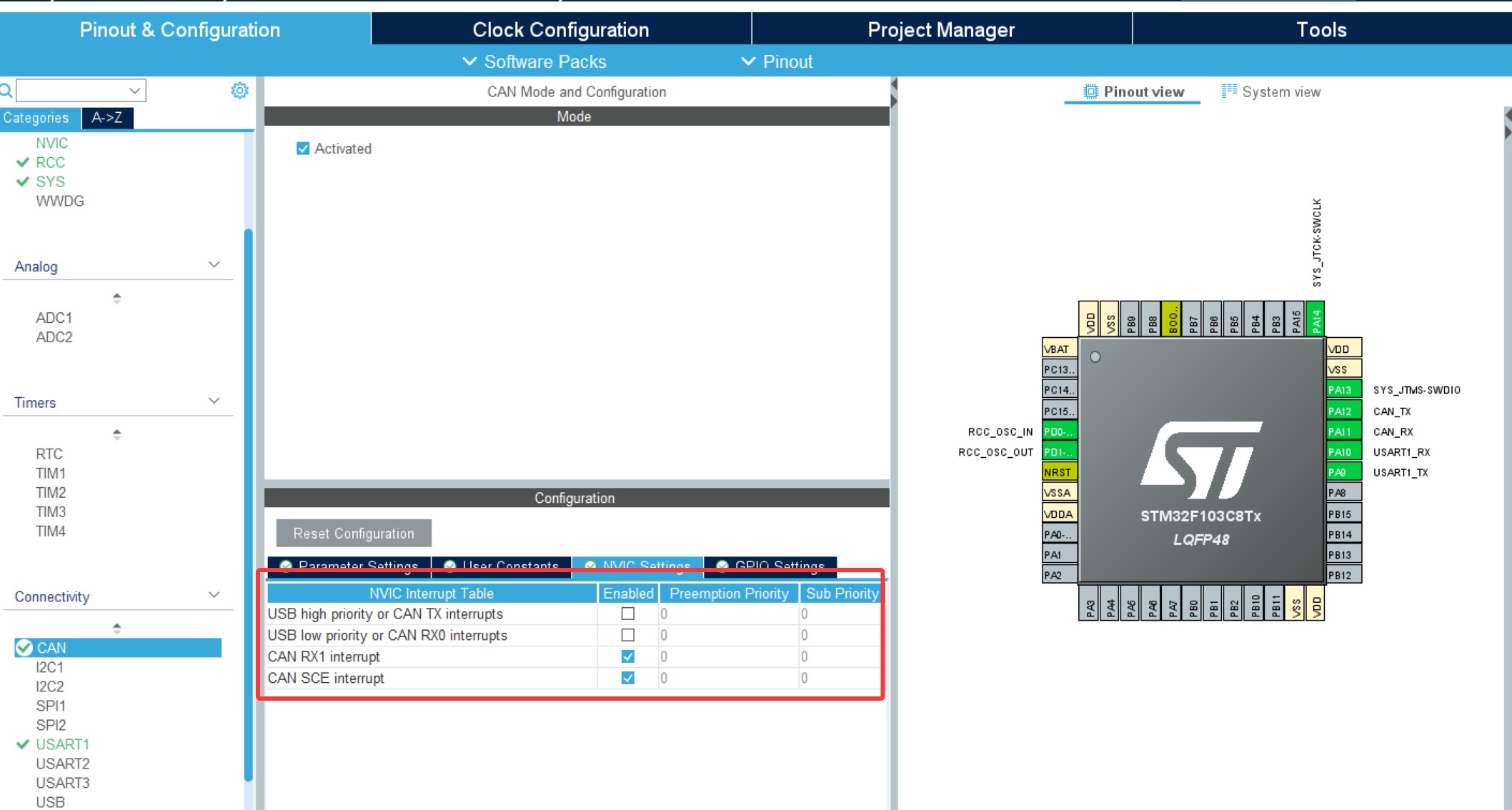Image resolution: width=1512 pixels, height=810 pixels.
Task: Uncheck the CAN Activated checkbox
Action: pyautogui.click(x=303, y=149)
